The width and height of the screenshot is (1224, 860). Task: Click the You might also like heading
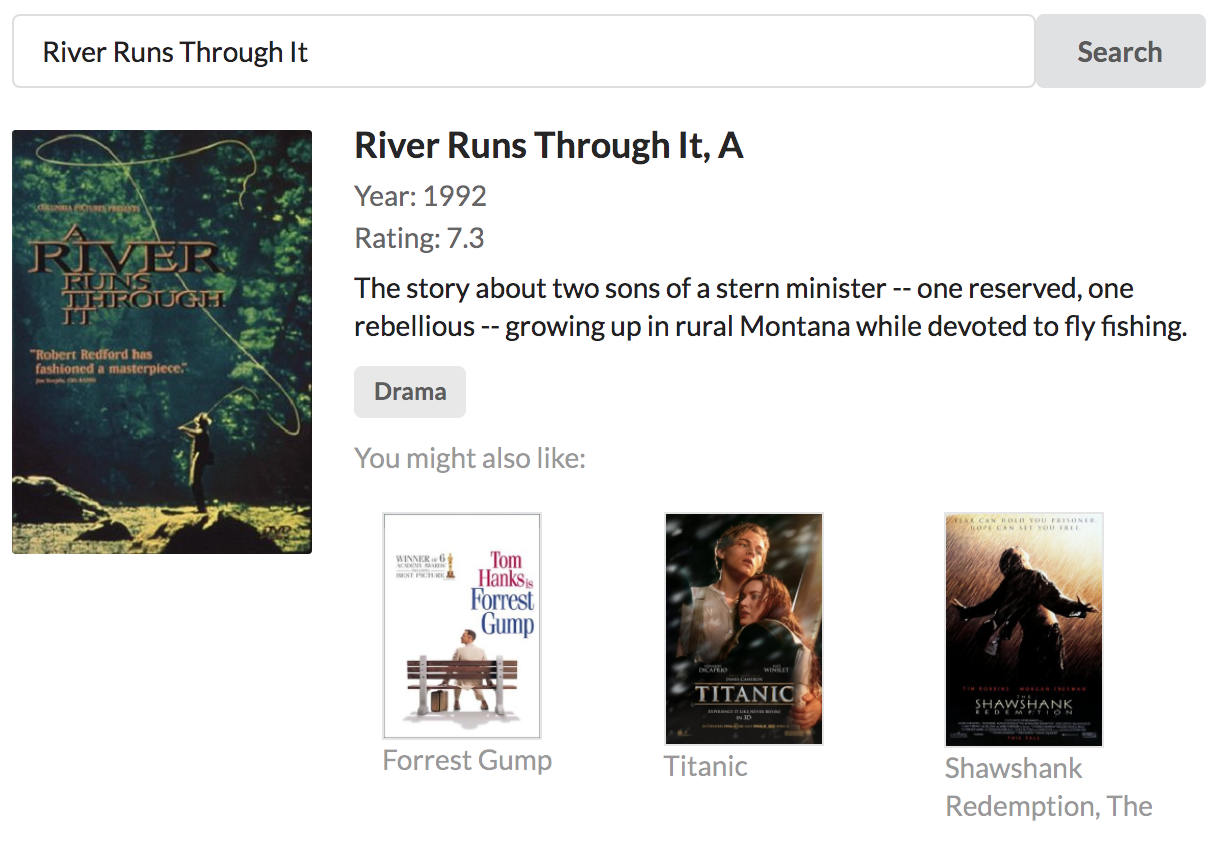click(470, 458)
